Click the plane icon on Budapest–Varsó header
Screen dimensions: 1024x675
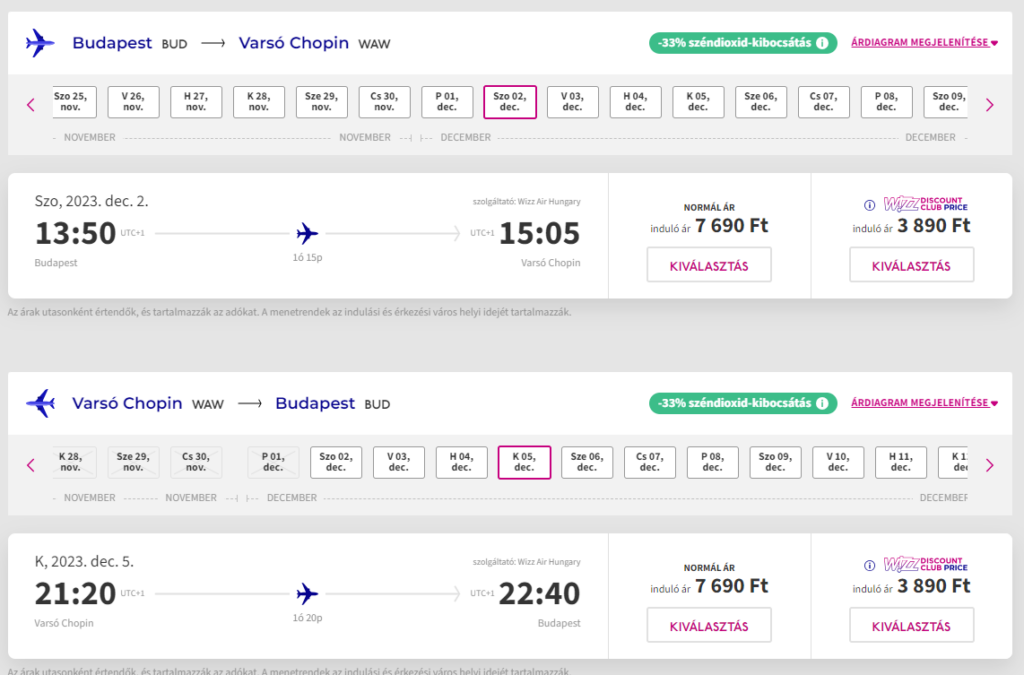point(40,43)
